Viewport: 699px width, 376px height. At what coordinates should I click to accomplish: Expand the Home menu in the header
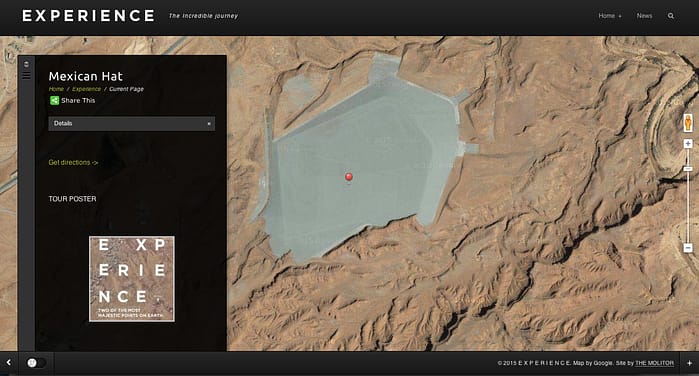pos(609,16)
